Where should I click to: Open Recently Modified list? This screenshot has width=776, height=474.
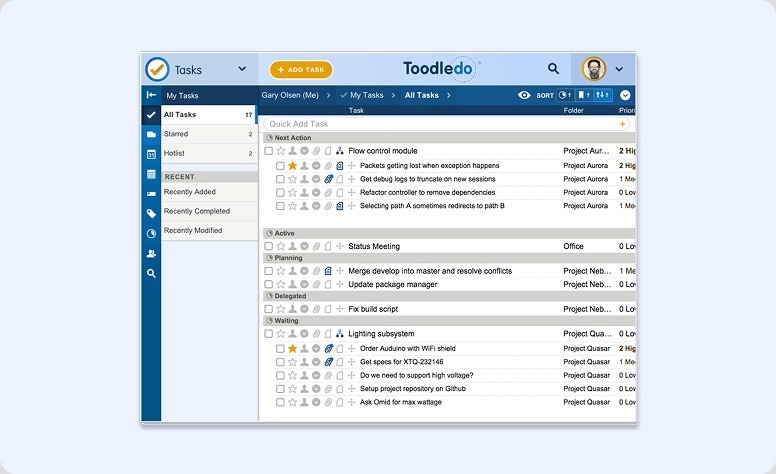[x=208, y=231]
